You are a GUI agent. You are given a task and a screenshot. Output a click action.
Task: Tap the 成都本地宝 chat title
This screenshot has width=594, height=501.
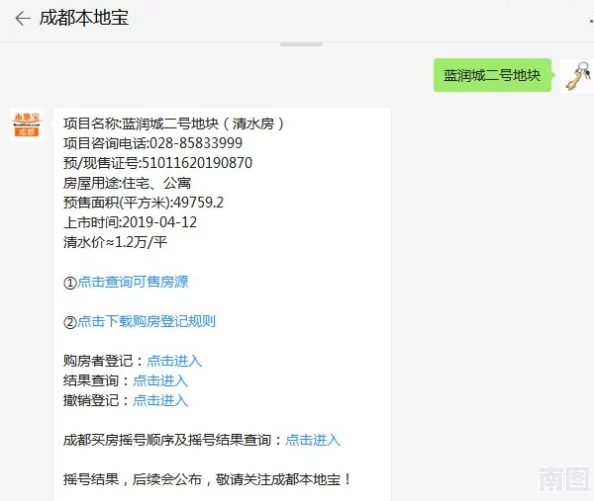84,18
